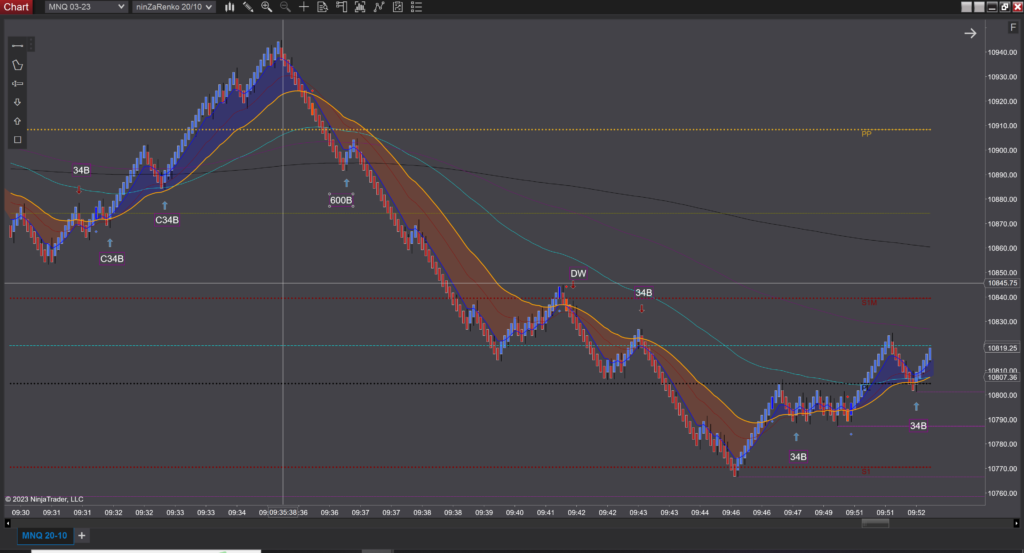Screen dimensions: 1024x553
Task: Click the 10940.00 price axis label
Action: tap(1002, 52)
